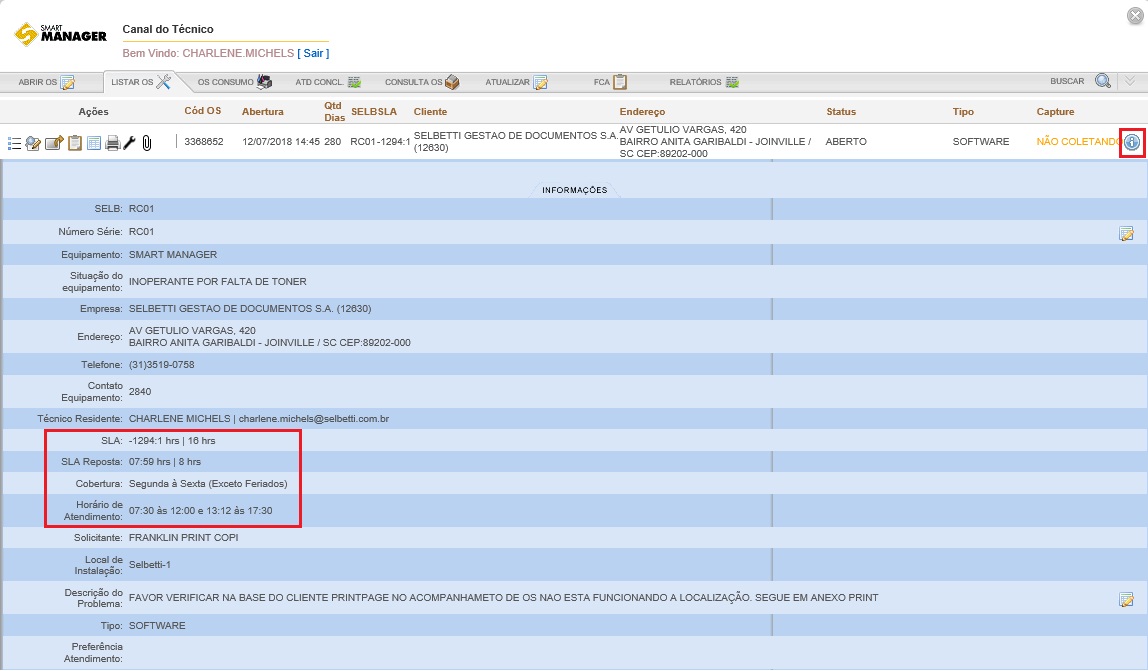The image size is (1148, 671).
Task: Click the ABERTO status cell
Action: click(x=846, y=141)
